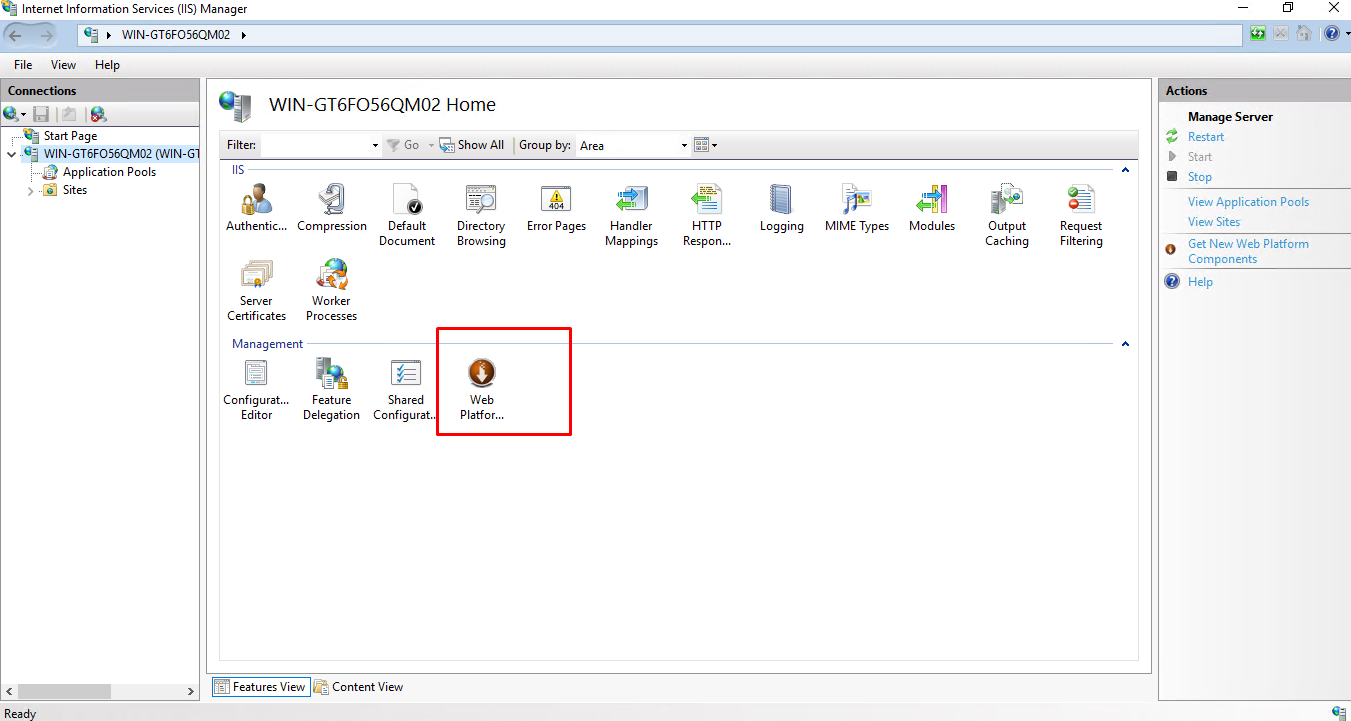Image resolution: width=1351 pixels, height=721 pixels.
Task: Expand the Sites tree node
Action: [x=31, y=190]
